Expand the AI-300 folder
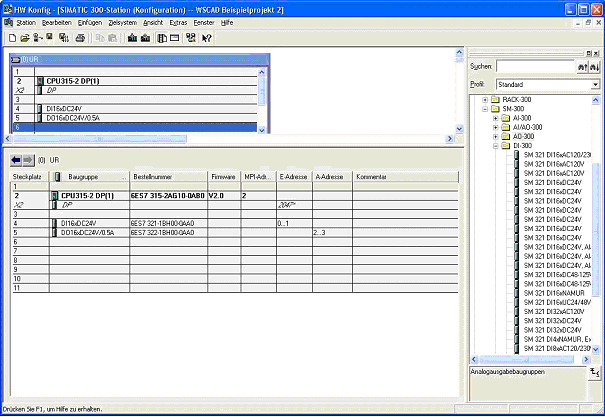Viewport: 605px width, 417px height. coord(496,118)
